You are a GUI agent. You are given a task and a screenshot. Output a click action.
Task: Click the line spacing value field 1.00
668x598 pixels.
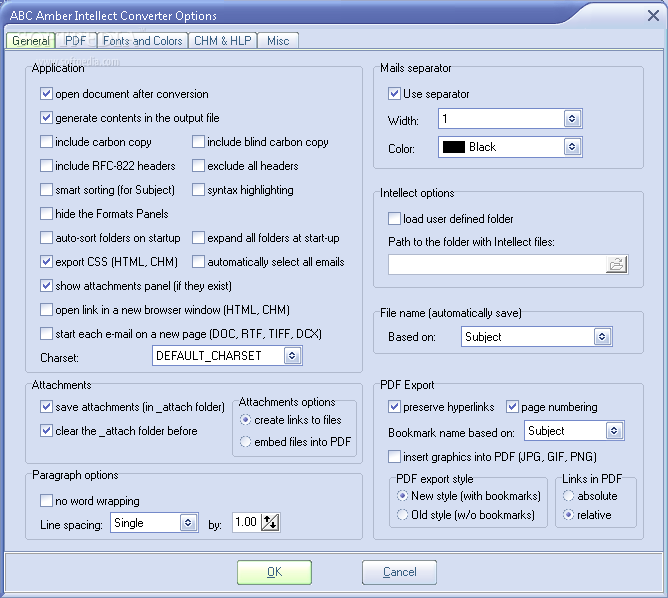[246, 522]
